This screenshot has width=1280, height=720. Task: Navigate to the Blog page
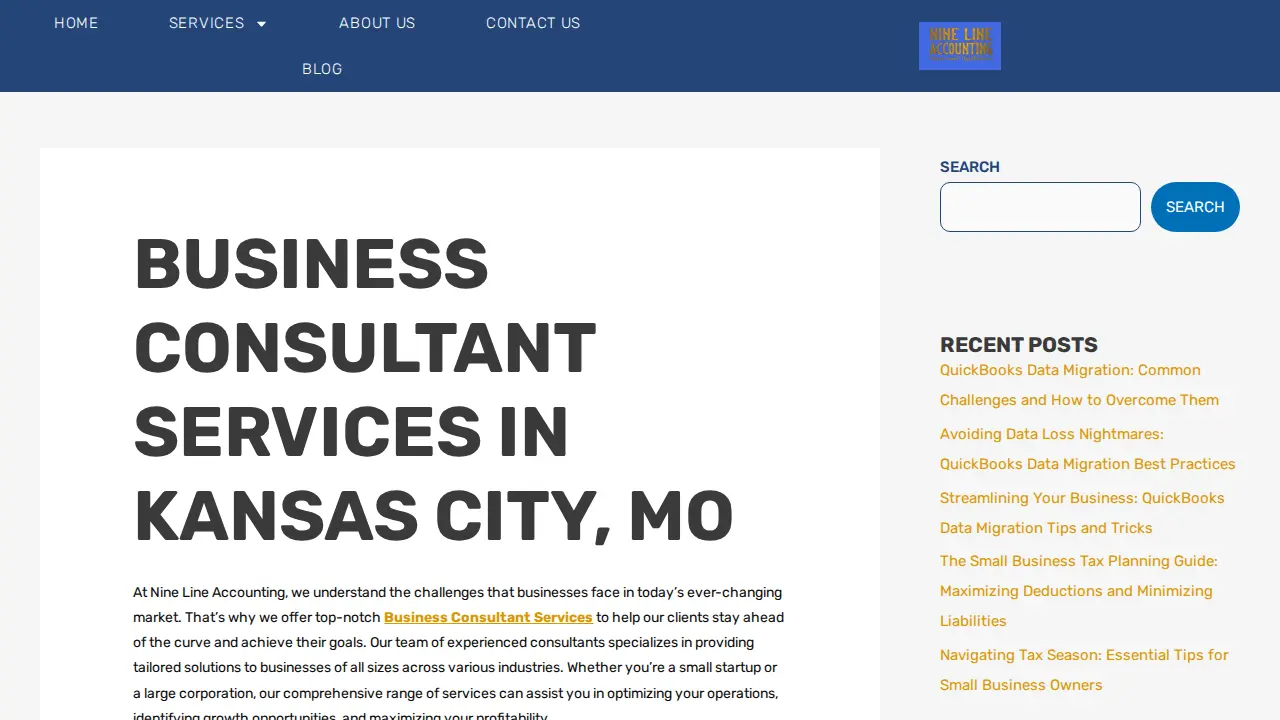[322, 69]
